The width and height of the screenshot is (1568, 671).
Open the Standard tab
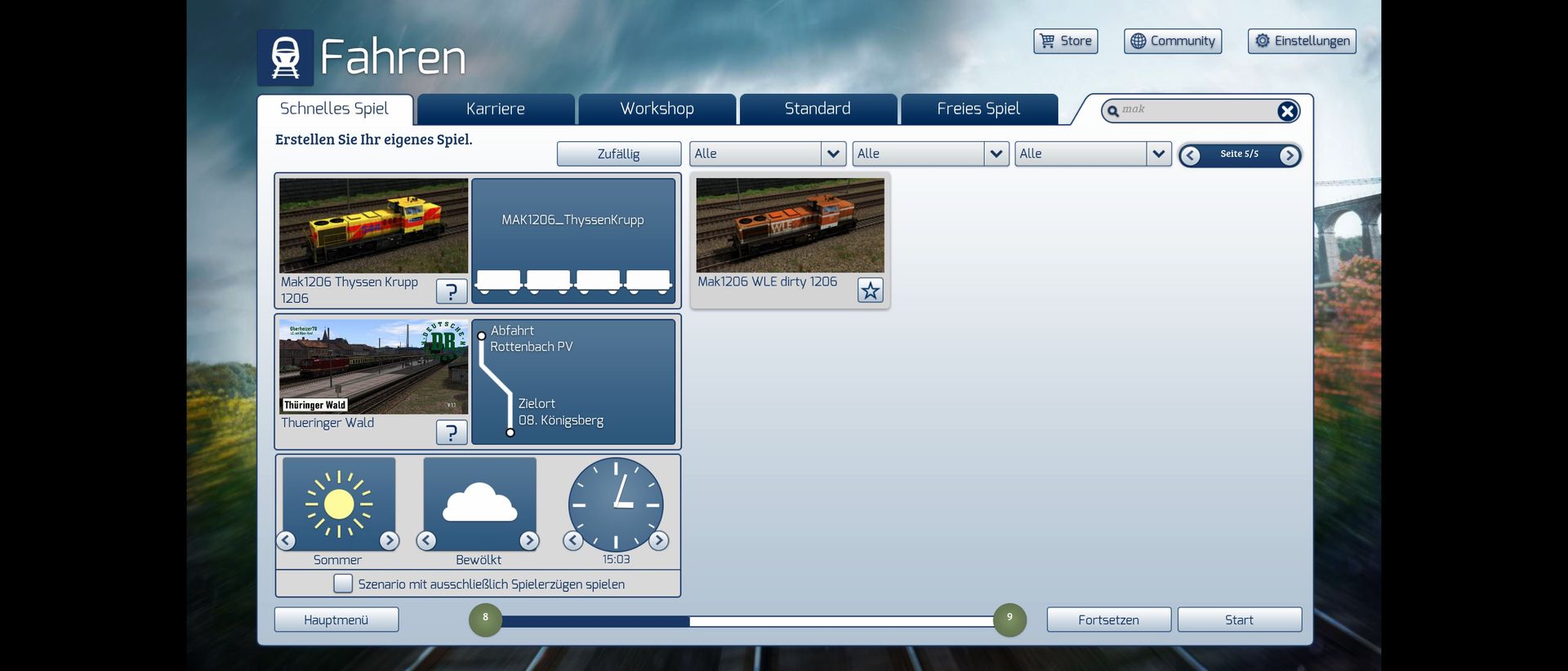817,109
